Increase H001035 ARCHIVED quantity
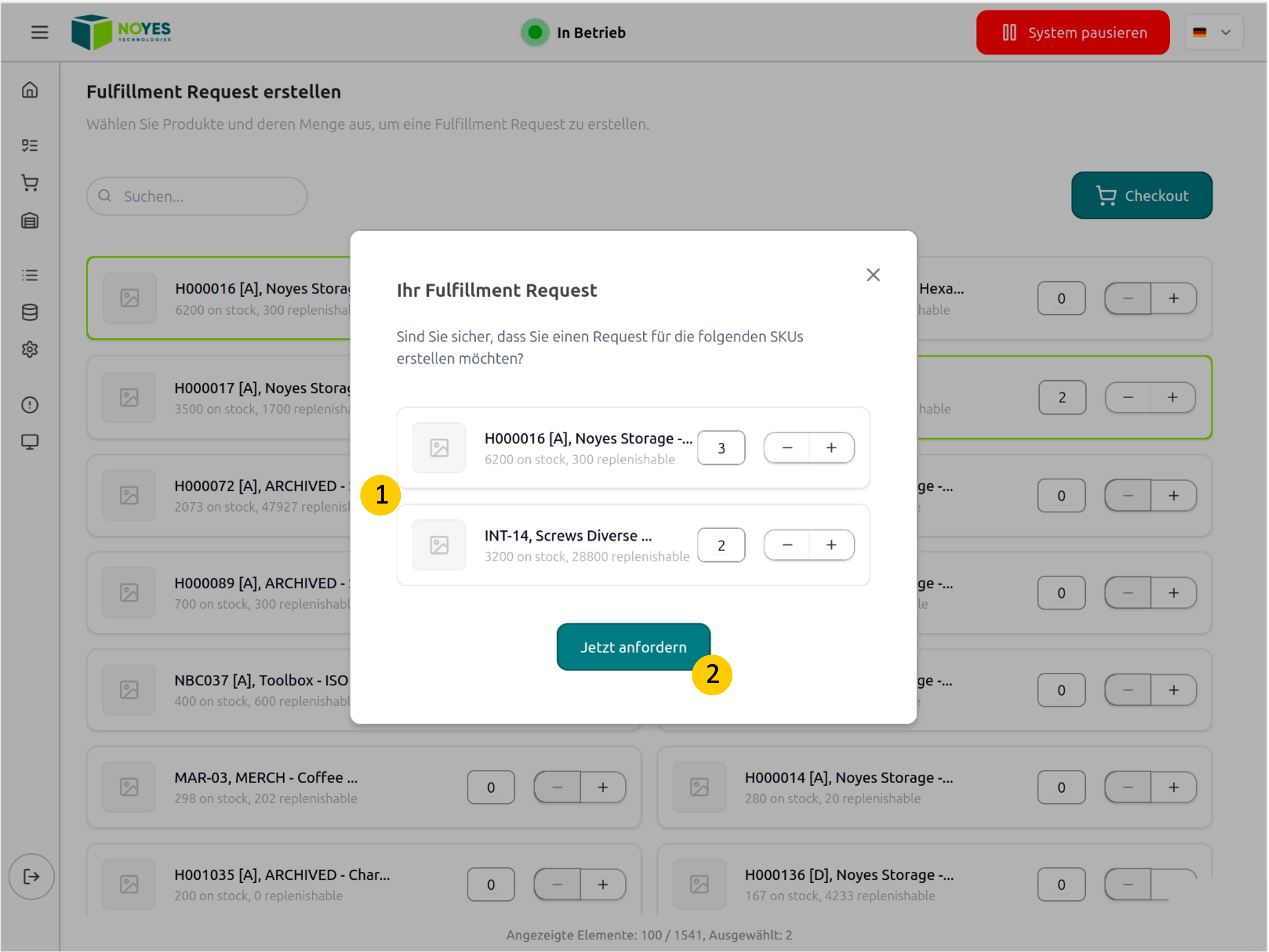This screenshot has height=952, width=1269. [x=603, y=885]
